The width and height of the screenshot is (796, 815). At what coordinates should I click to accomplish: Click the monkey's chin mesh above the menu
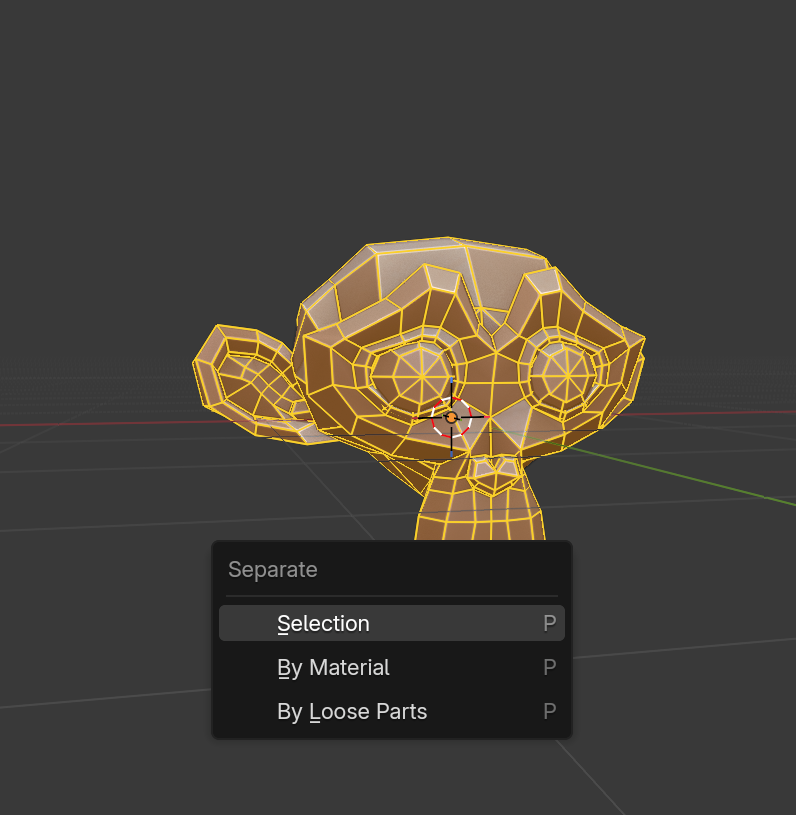coord(478,517)
